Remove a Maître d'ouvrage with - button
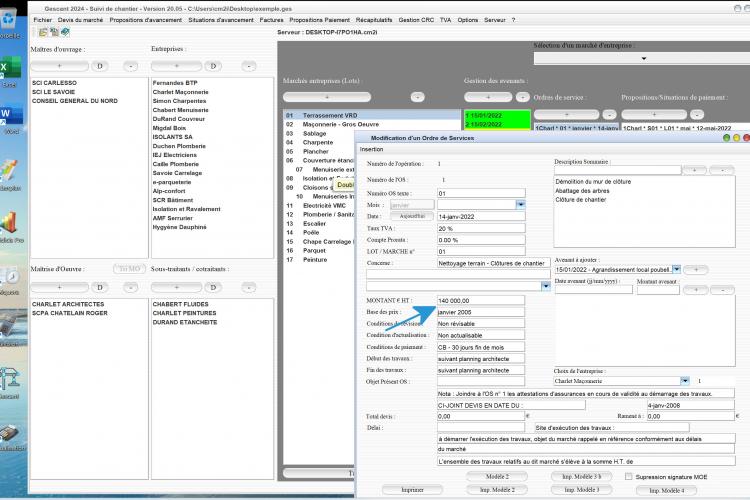This screenshot has width=750, height=500. tap(131, 66)
